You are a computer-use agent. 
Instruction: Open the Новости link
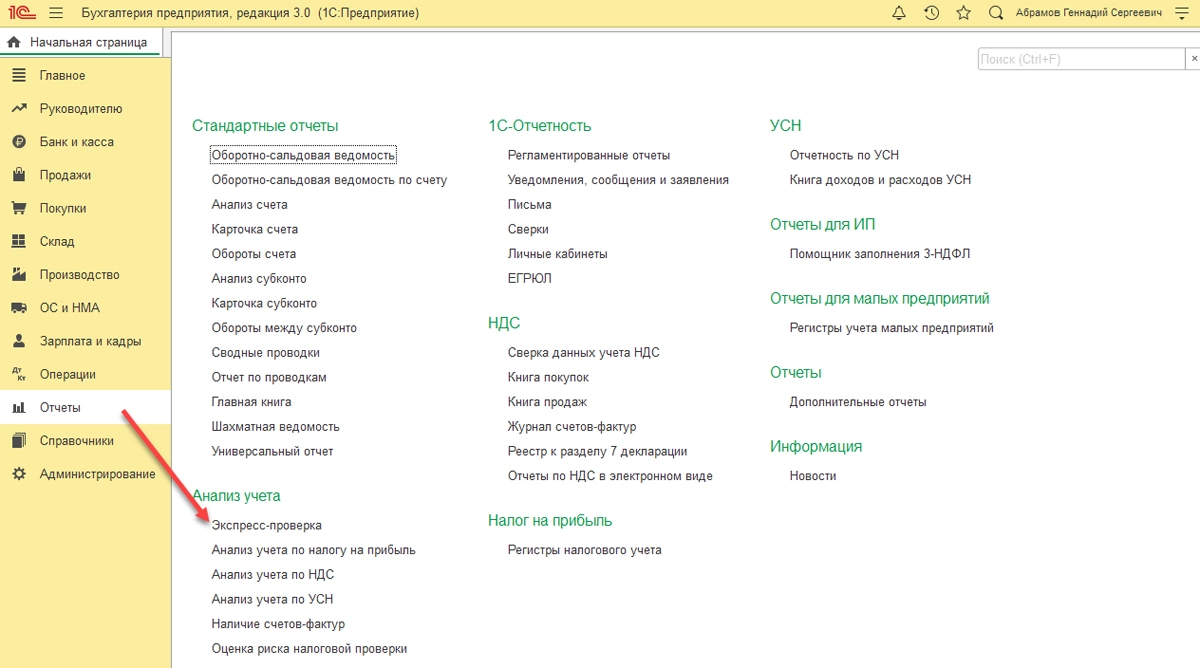pos(813,476)
